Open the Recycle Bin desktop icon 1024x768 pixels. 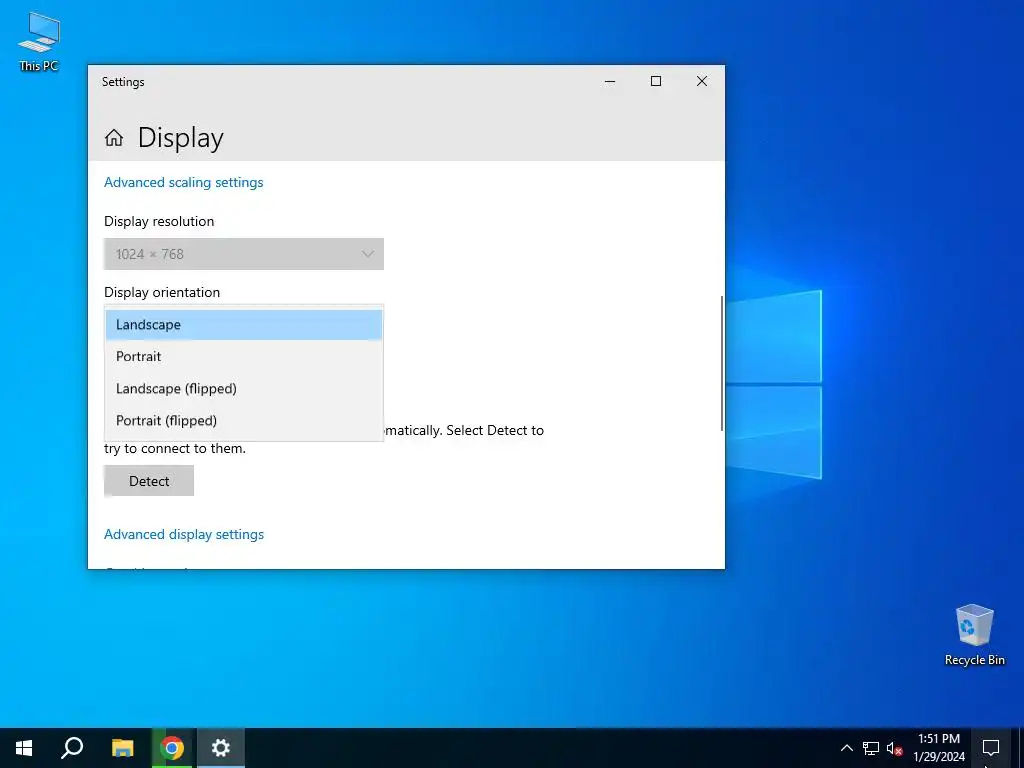click(974, 635)
